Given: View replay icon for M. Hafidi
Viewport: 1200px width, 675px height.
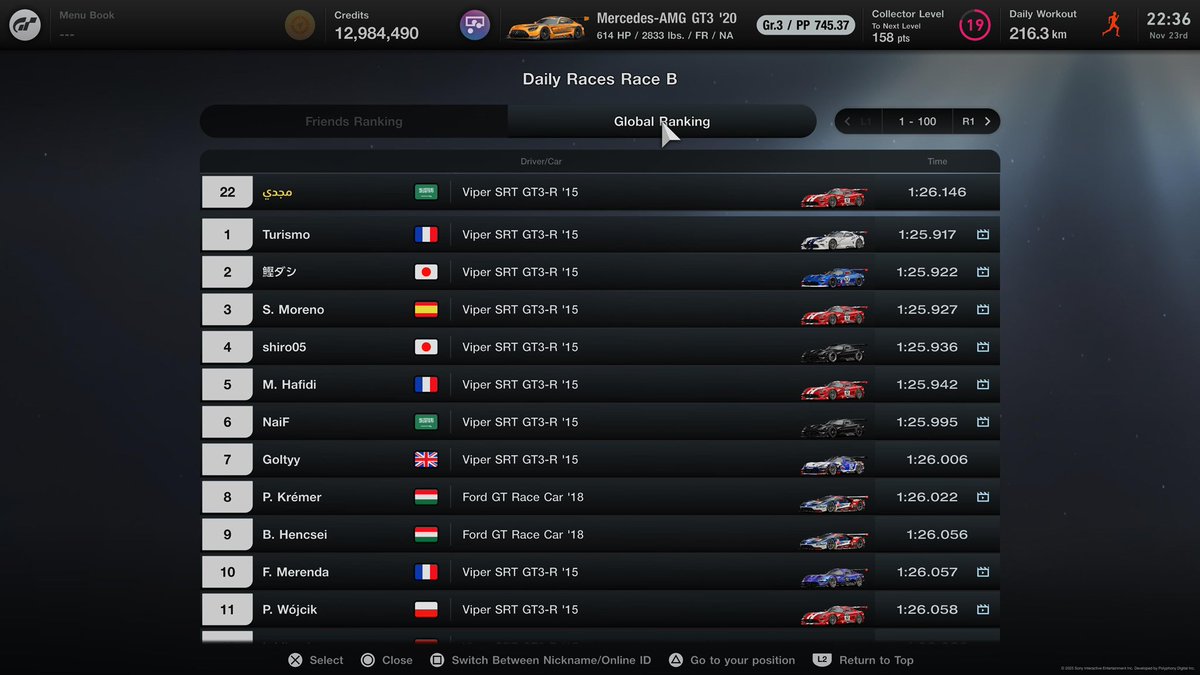Looking at the screenshot, I should point(982,385).
